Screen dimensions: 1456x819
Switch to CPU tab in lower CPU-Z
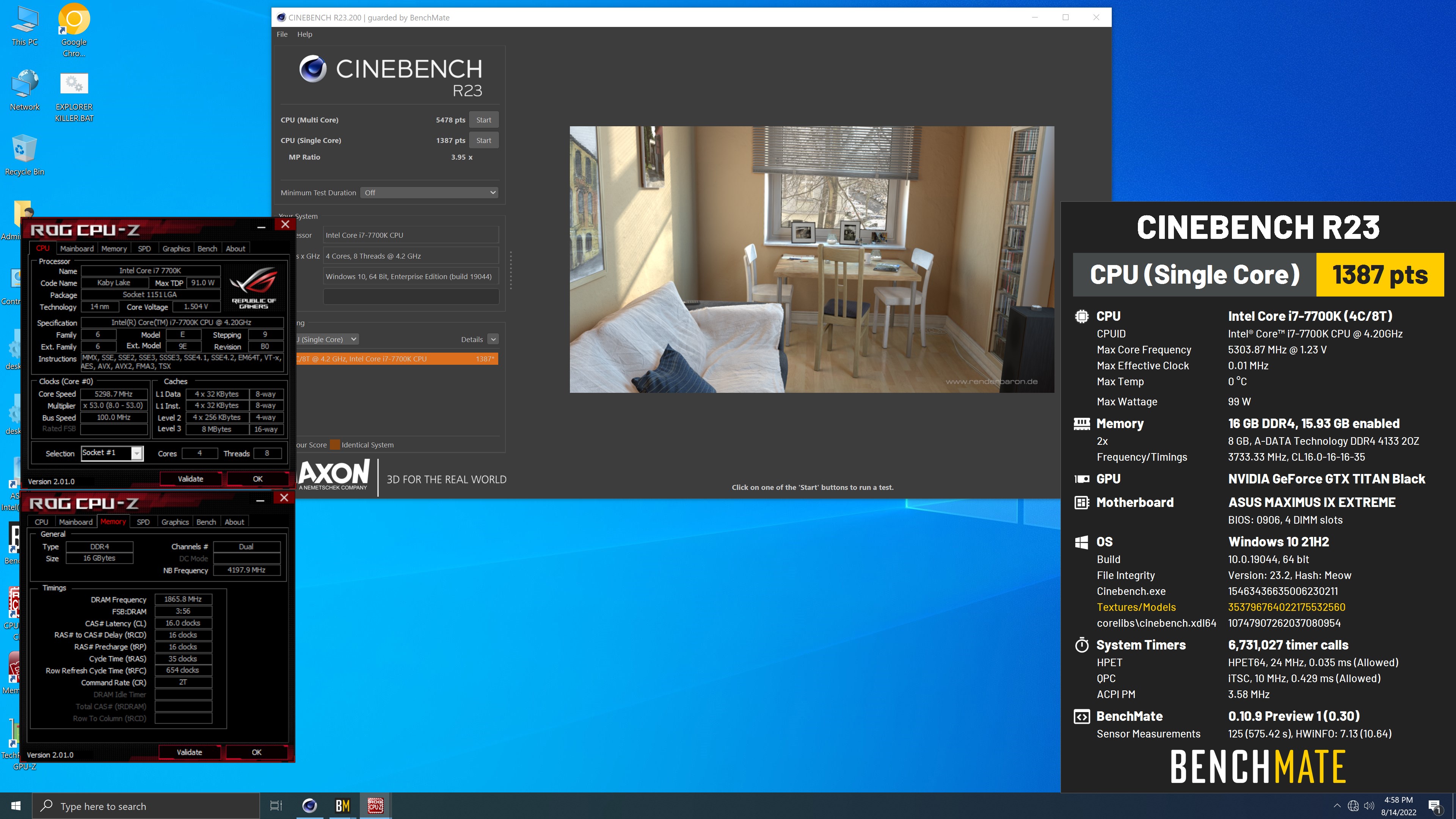pyautogui.click(x=41, y=522)
